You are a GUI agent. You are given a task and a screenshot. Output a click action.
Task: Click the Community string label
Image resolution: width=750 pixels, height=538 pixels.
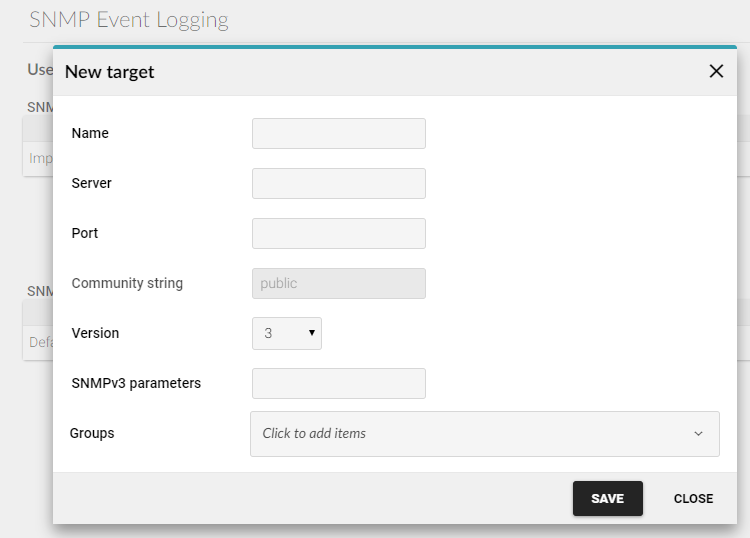[127, 283]
